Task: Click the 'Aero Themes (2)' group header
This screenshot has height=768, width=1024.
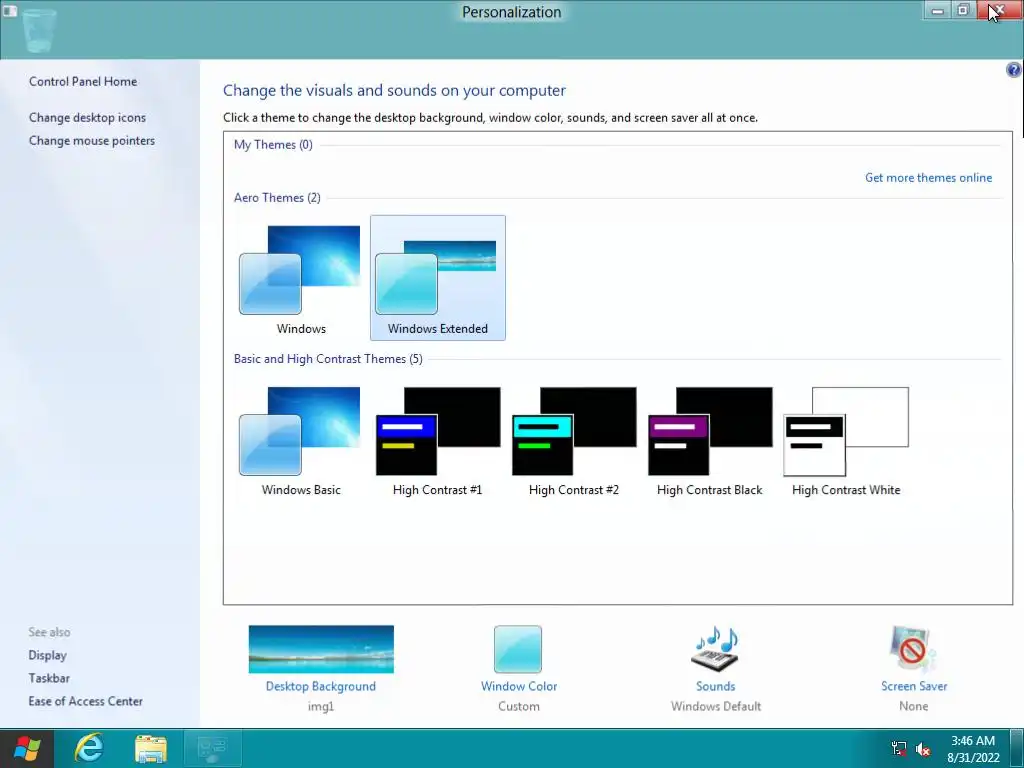Action: (277, 197)
